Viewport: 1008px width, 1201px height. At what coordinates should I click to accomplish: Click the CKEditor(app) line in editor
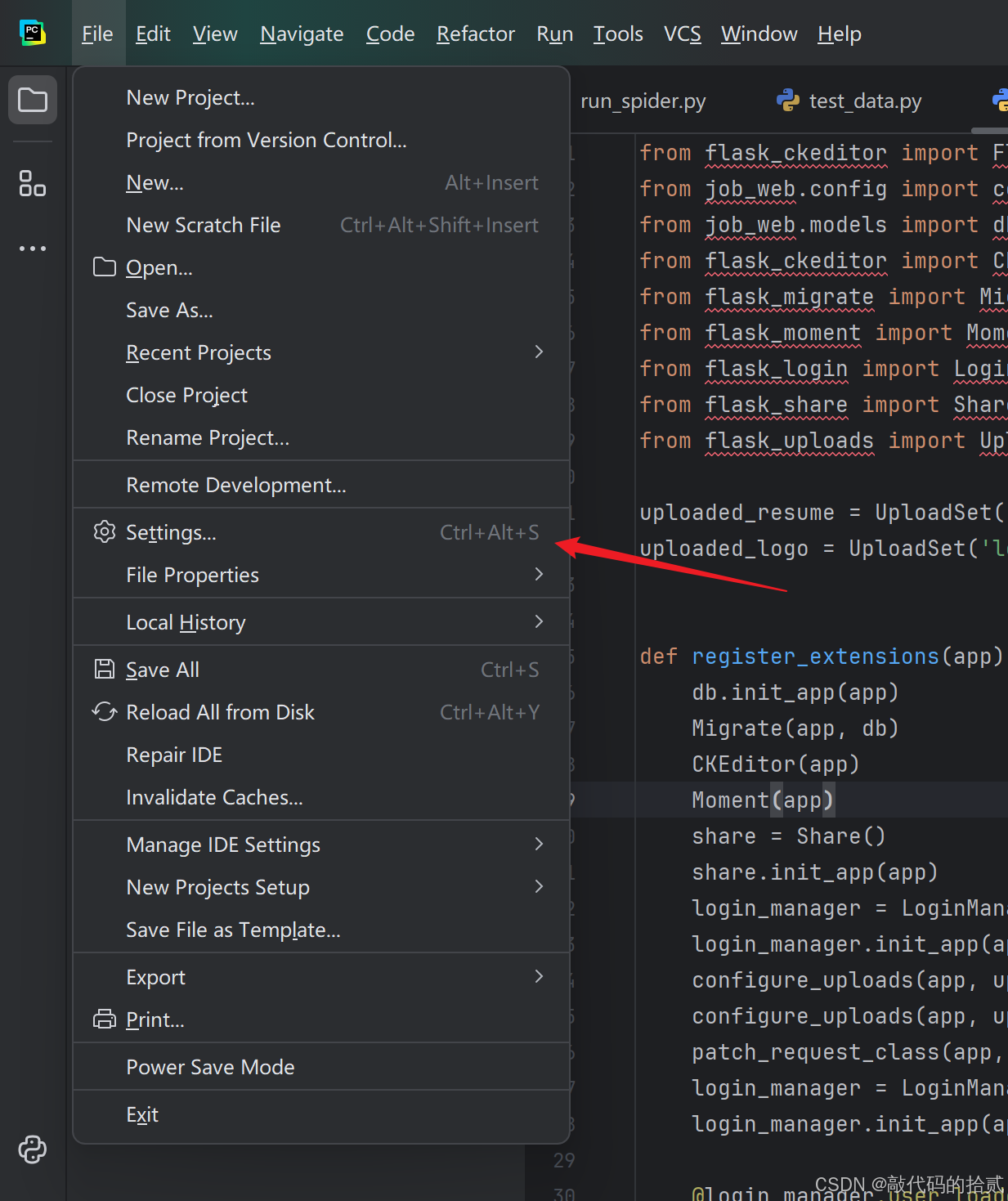776,764
